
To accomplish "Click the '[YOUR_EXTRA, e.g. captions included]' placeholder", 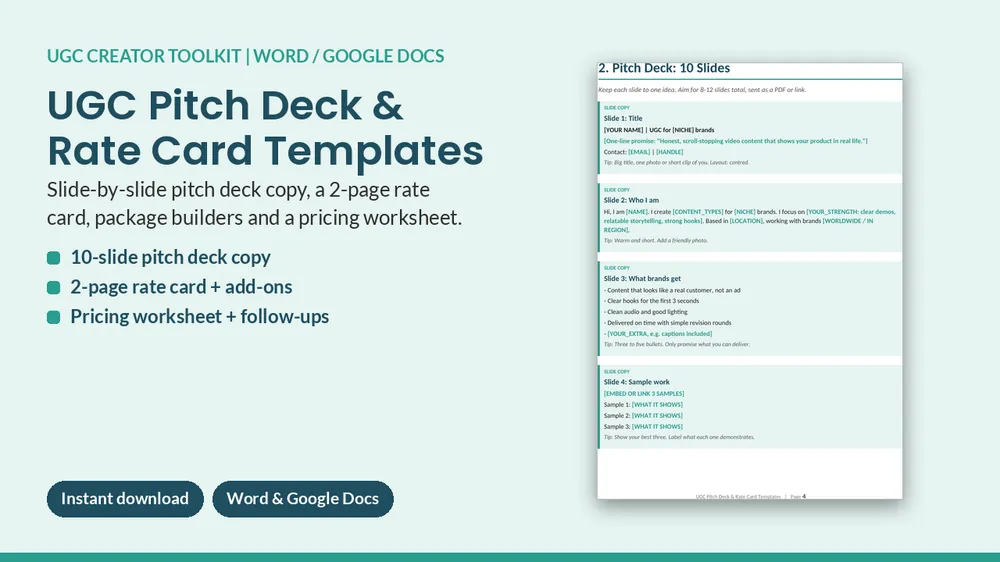I will pos(659,334).
